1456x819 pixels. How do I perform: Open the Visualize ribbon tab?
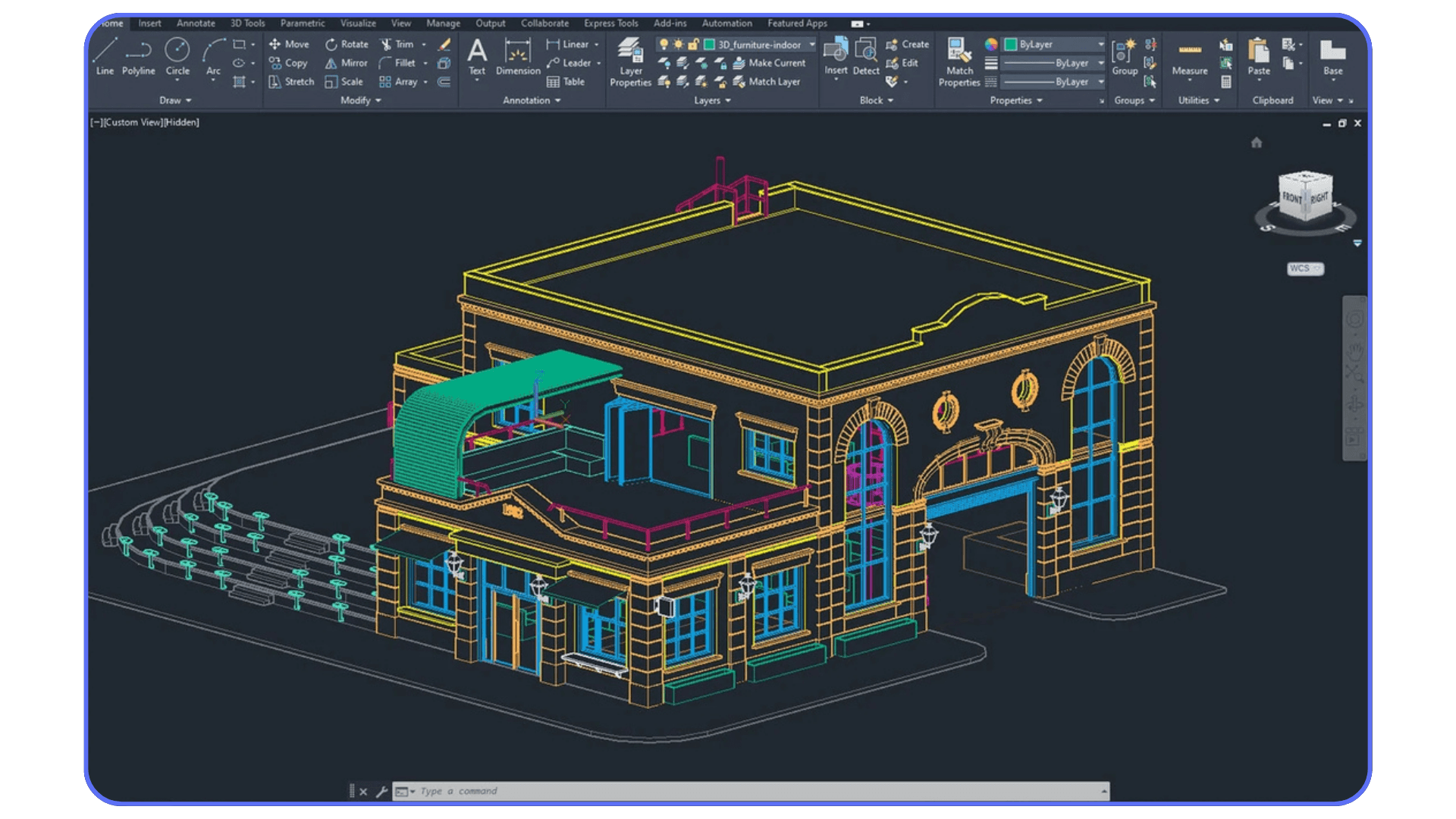(357, 23)
